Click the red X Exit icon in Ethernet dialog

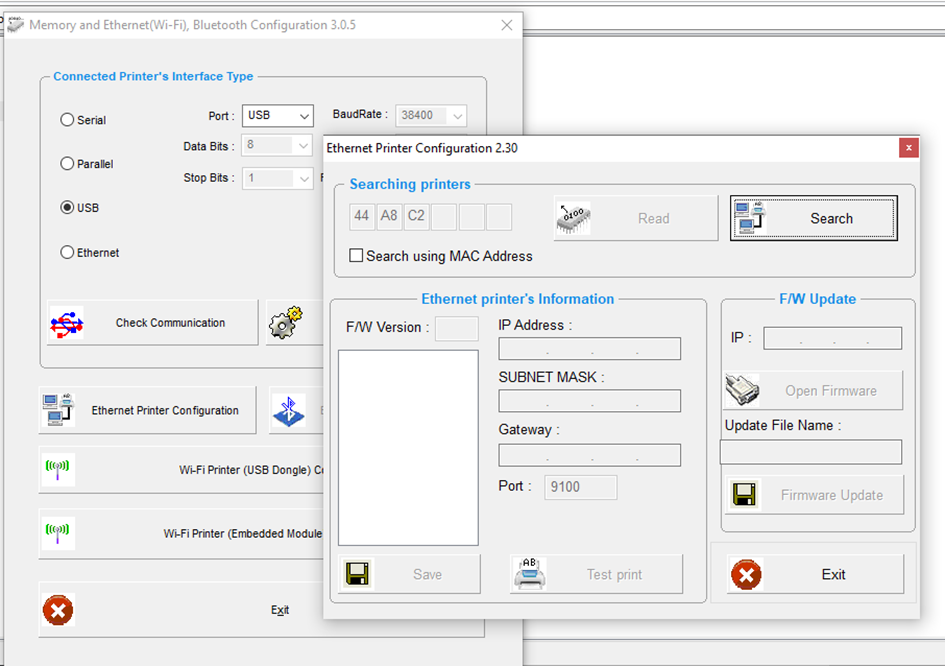(746, 574)
